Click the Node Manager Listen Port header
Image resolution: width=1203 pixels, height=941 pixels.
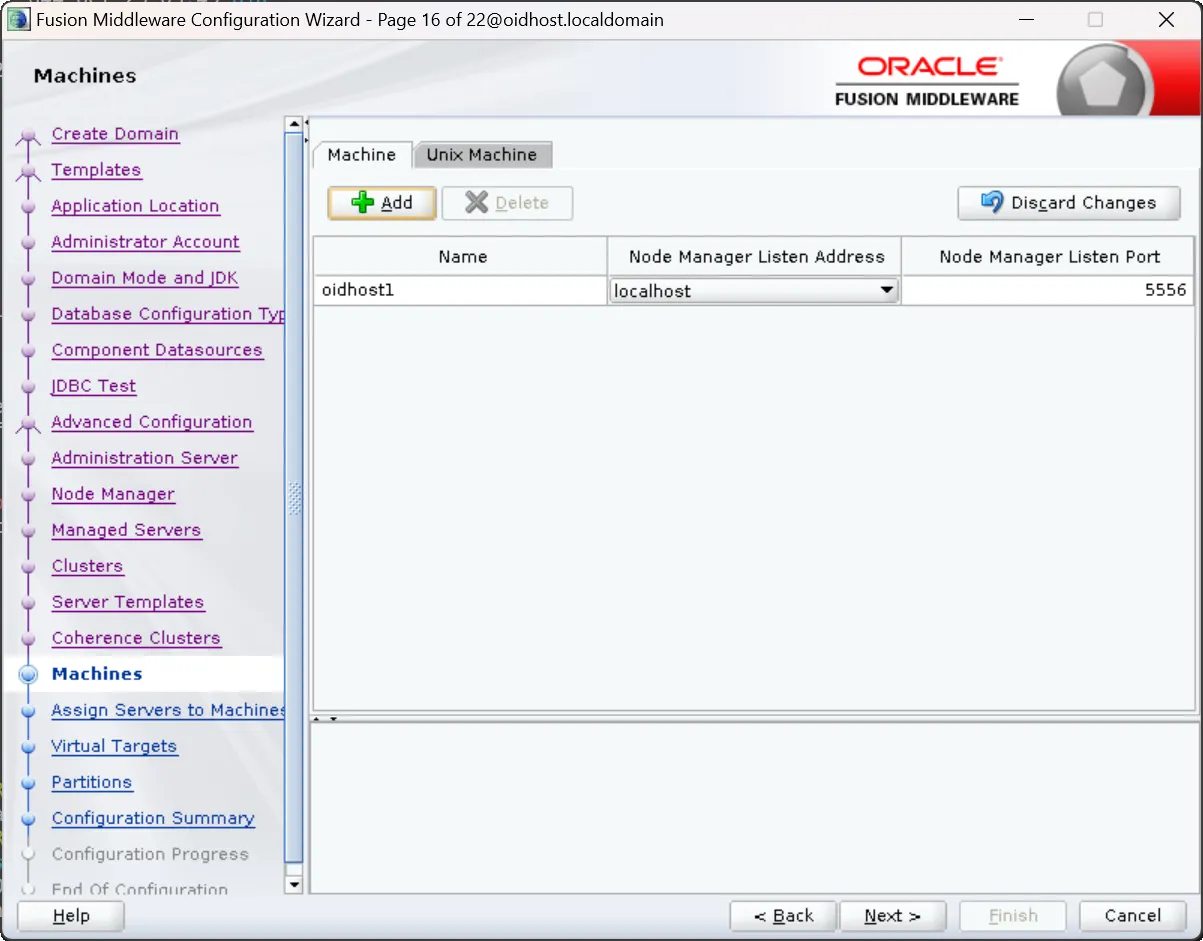(x=1048, y=257)
